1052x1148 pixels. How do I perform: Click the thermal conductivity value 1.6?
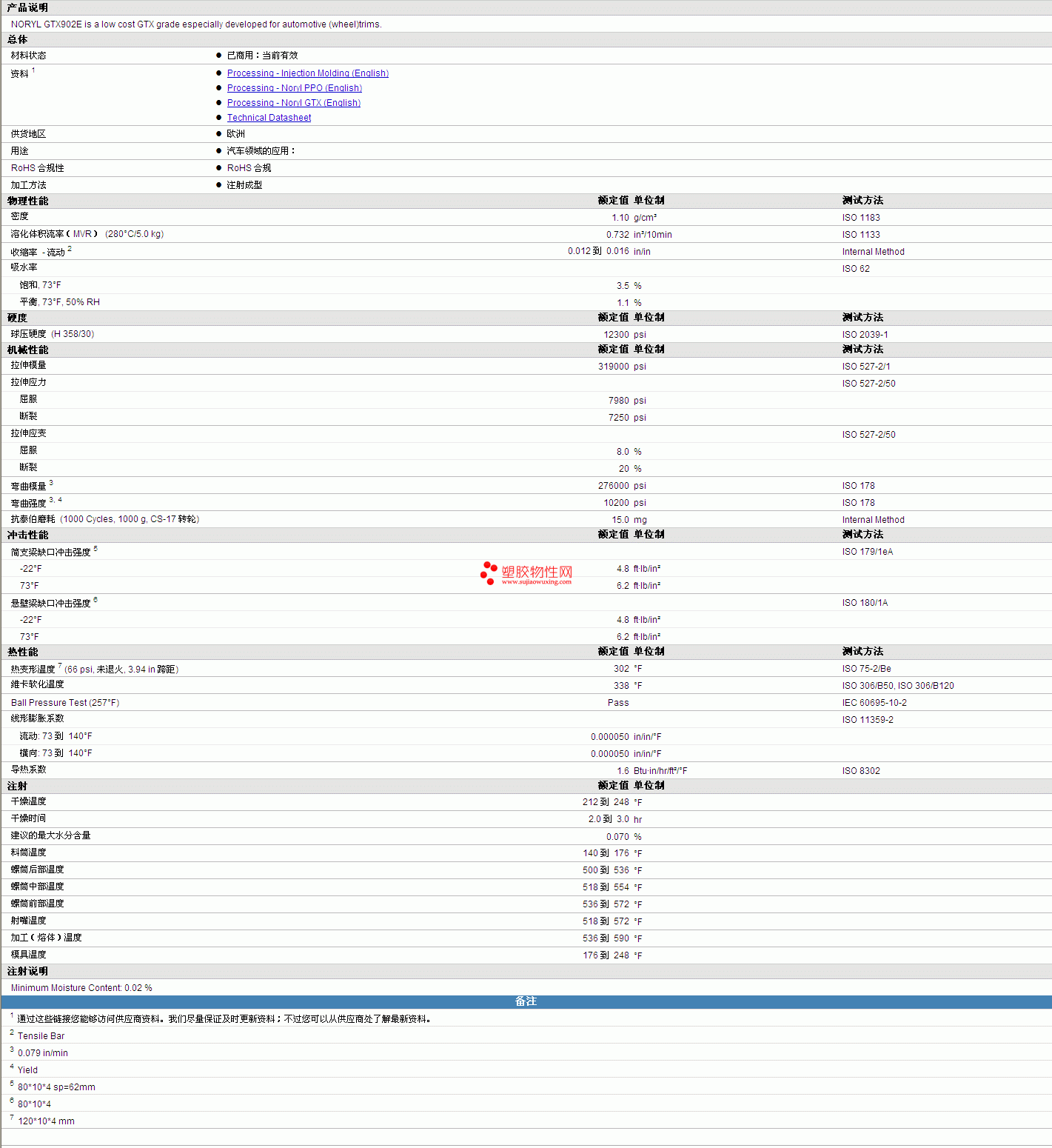tap(623, 771)
